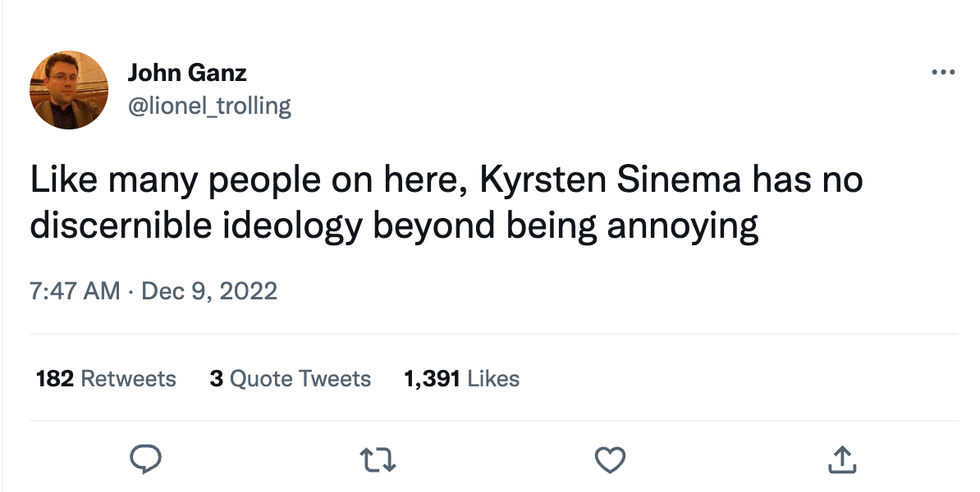View the 3 Quote Tweets
The width and height of the screenshot is (980, 492).
(290, 379)
